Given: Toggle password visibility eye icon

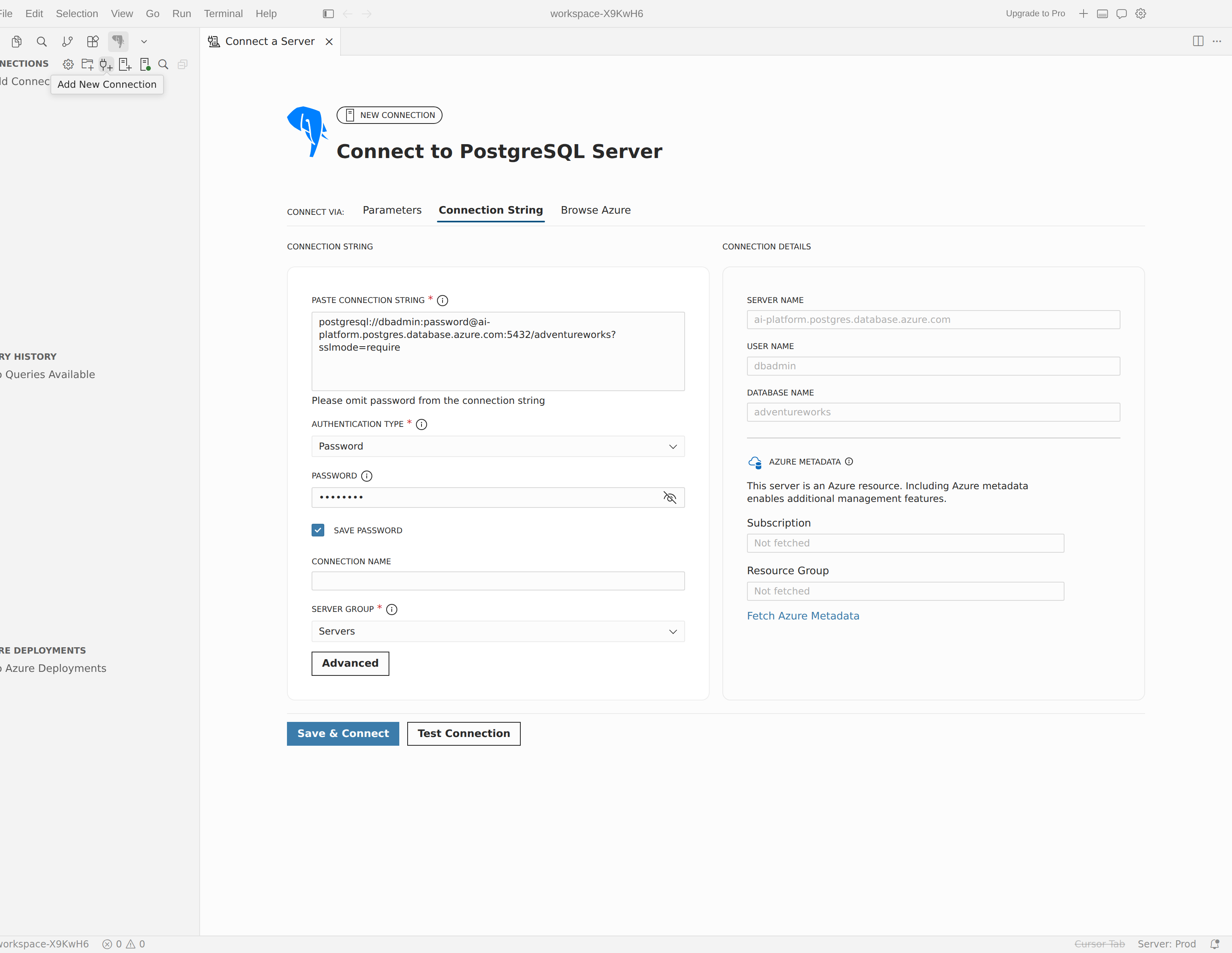Looking at the screenshot, I should click(x=670, y=497).
